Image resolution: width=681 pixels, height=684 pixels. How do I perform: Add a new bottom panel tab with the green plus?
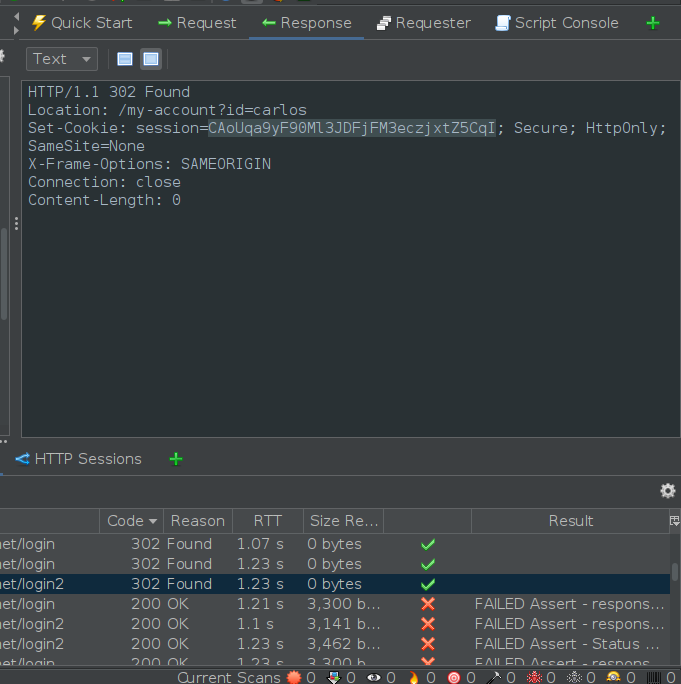tap(176, 459)
